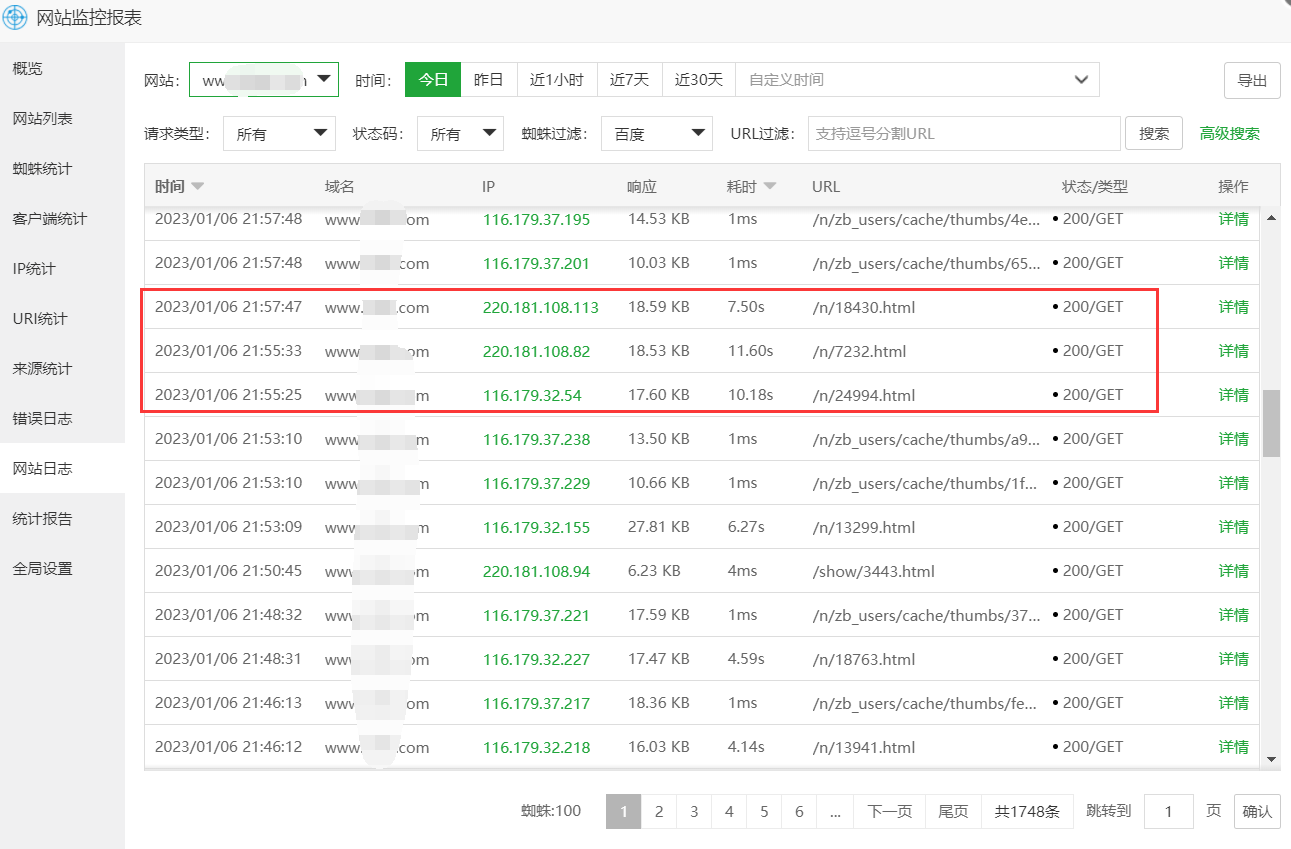Open 高级搜索 advanced search
Image resolution: width=1291 pixels, height=849 pixels.
(x=1229, y=132)
